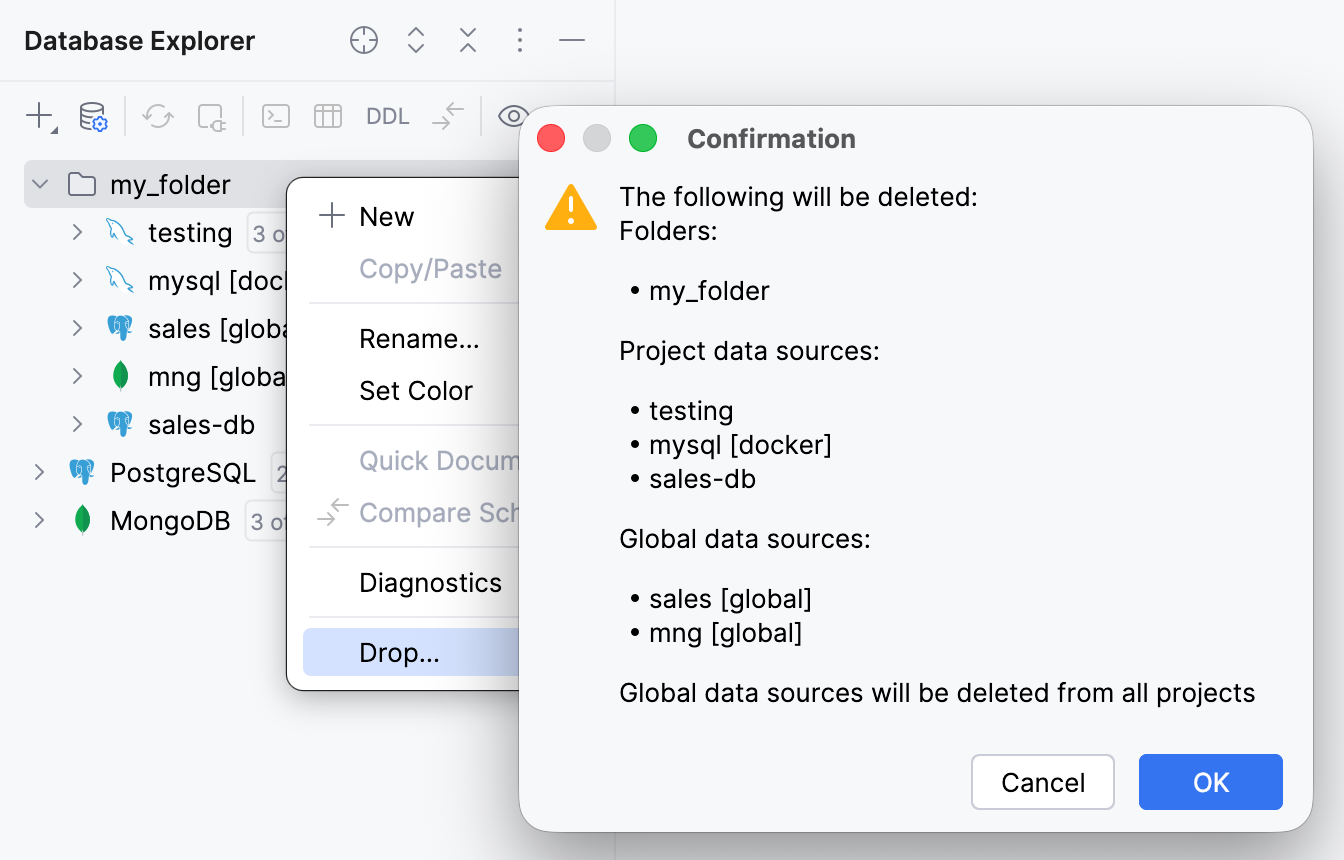Expand the MongoDB node
This screenshot has width=1344, height=860.
(40, 521)
